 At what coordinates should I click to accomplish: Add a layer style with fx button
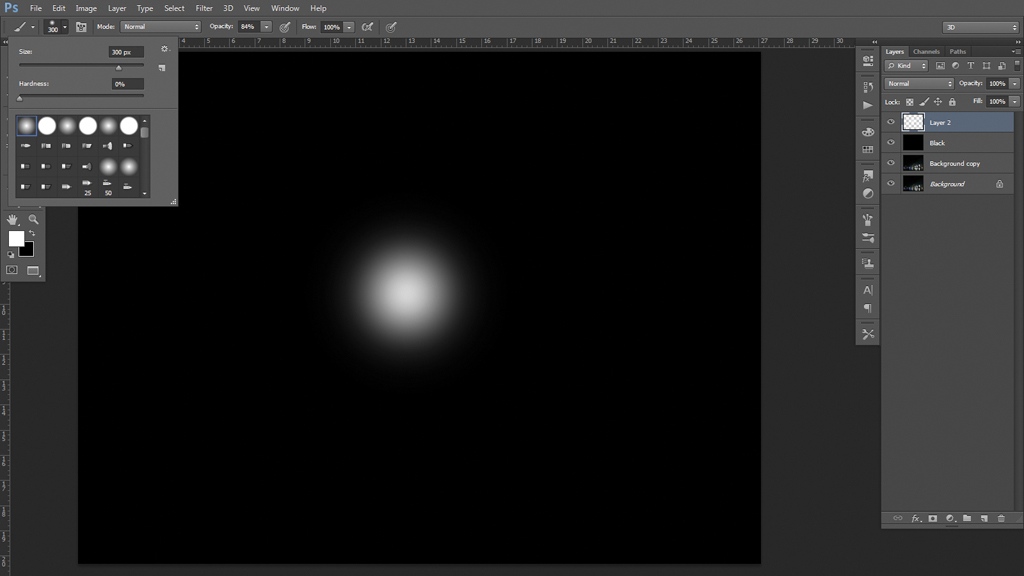coord(916,519)
